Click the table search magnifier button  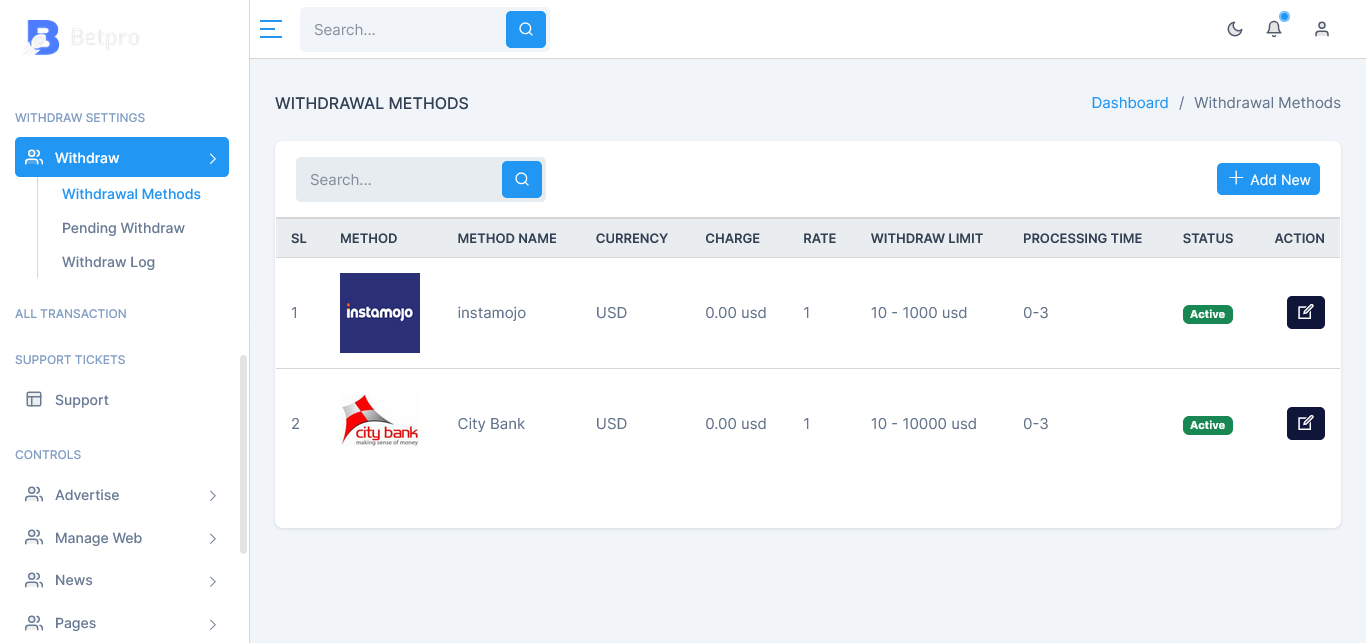click(x=522, y=179)
